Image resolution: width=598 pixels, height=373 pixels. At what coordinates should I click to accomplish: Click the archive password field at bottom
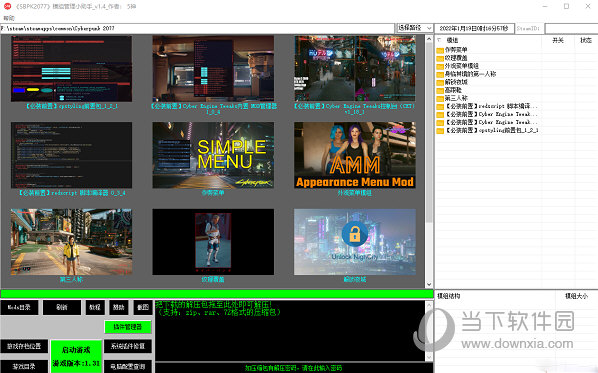pyautogui.click(x=294, y=368)
